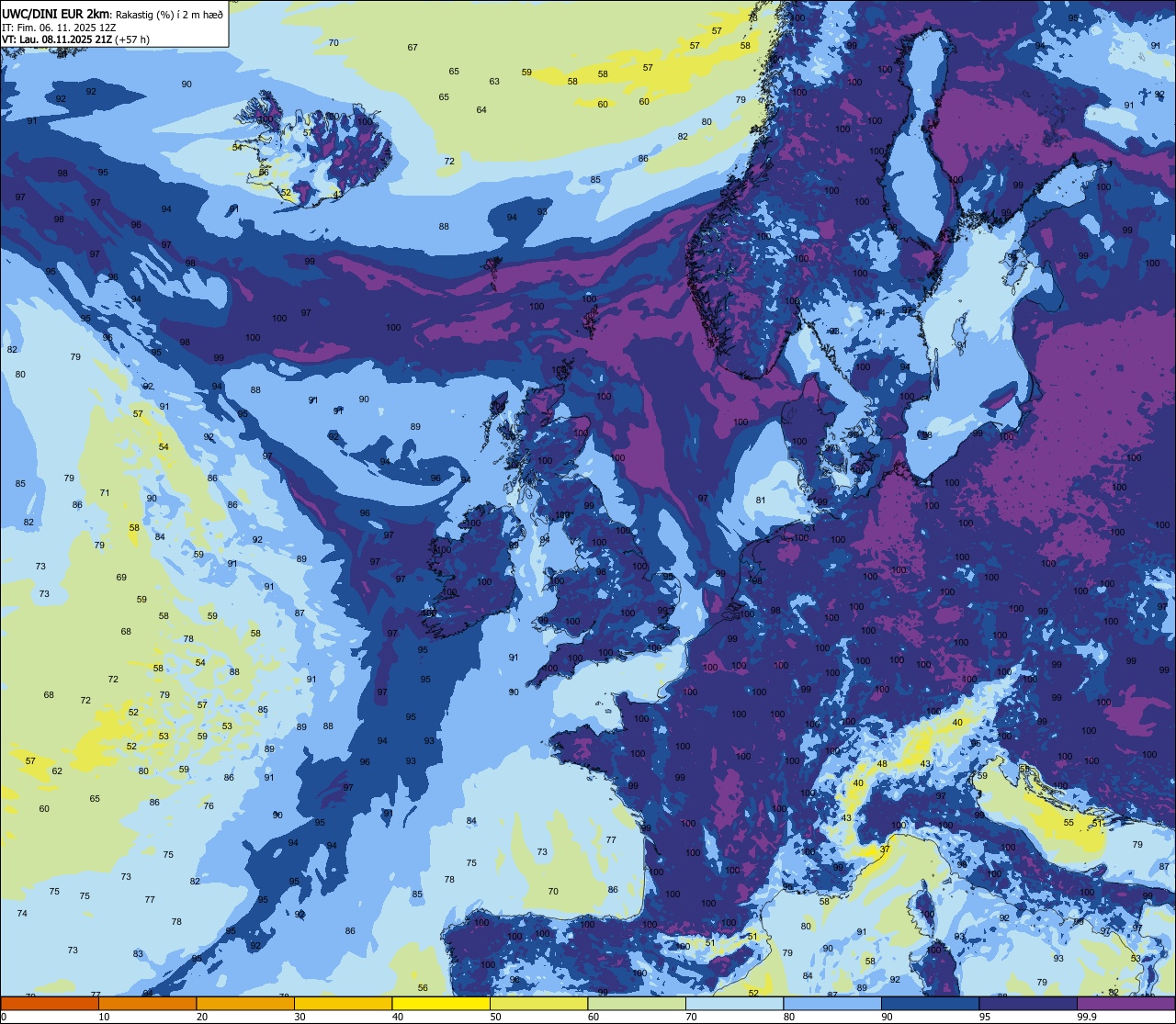Image resolution: width=1176 pixels, height=1024 pixels.
Task: Click the legend tick label 80
Action: [x=788, y=1017]
